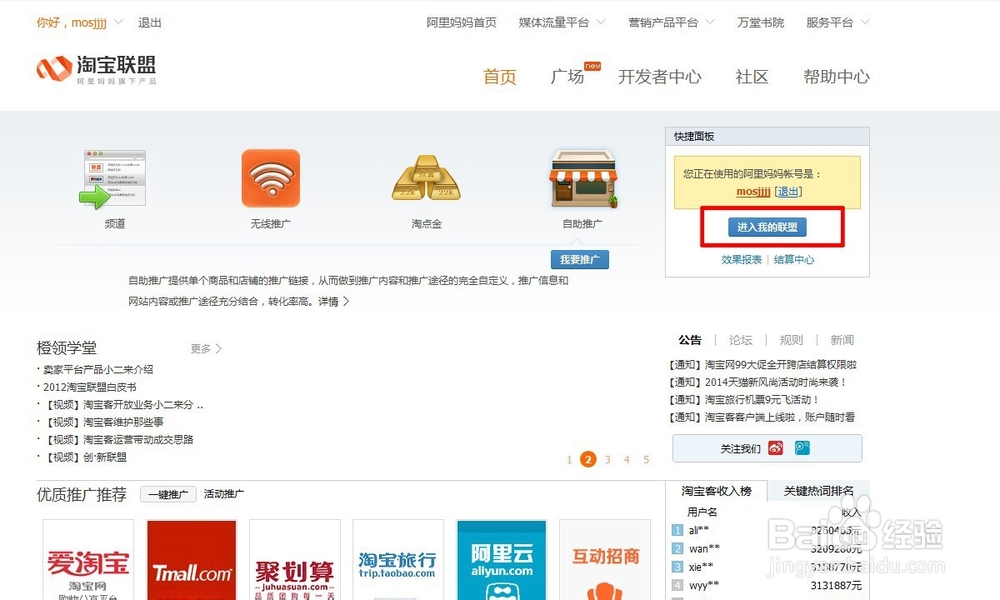Go to banner page 1
The width and height of the screenshot is (1000, 600).
[x=569, y=459]
